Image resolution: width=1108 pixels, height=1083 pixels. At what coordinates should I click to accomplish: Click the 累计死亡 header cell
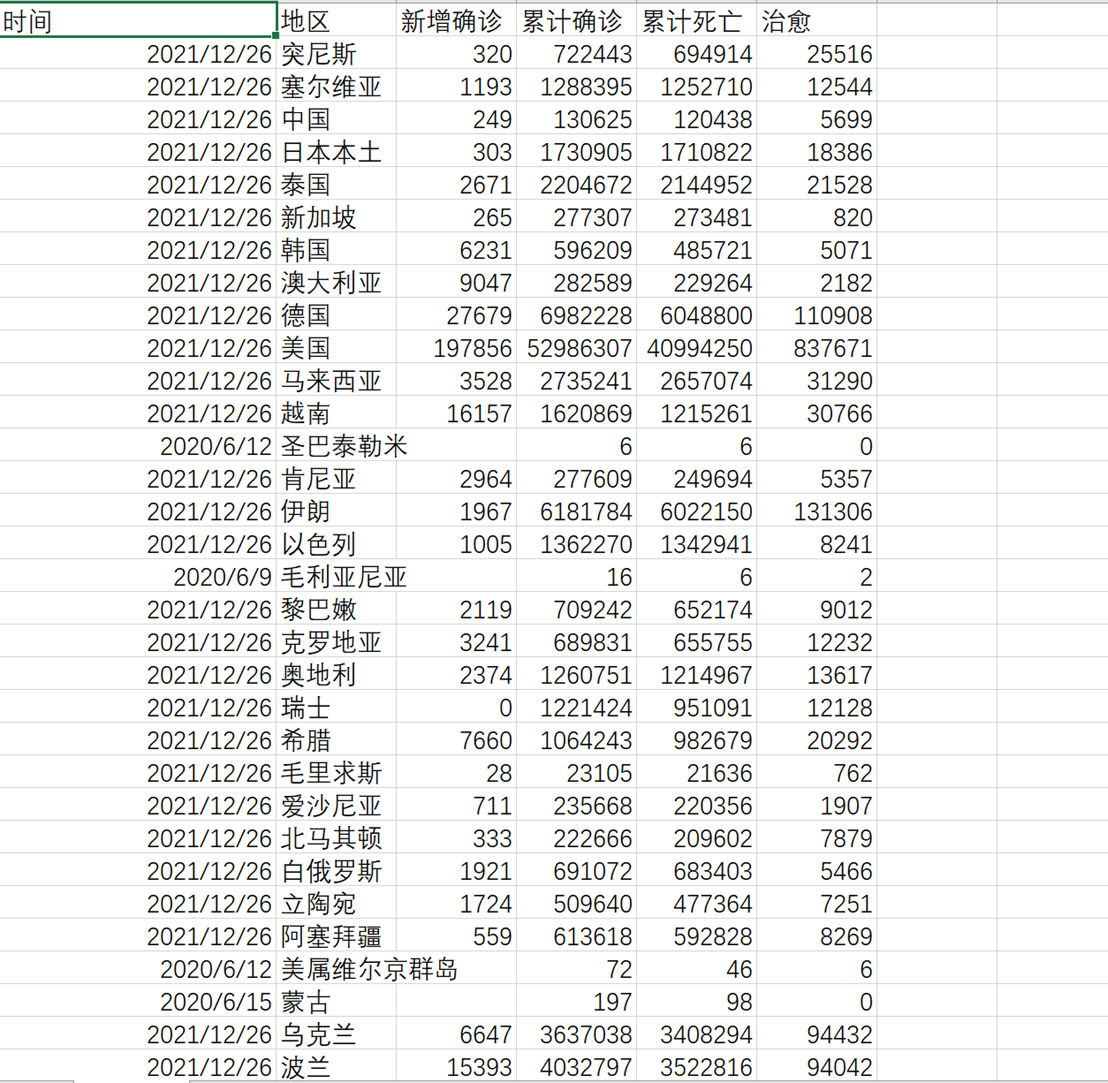pos(696,21)
